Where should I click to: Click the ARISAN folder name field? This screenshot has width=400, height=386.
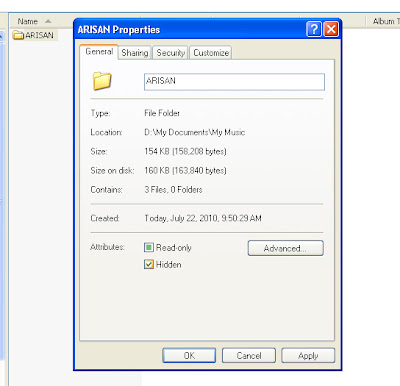(x=234, y=82)
